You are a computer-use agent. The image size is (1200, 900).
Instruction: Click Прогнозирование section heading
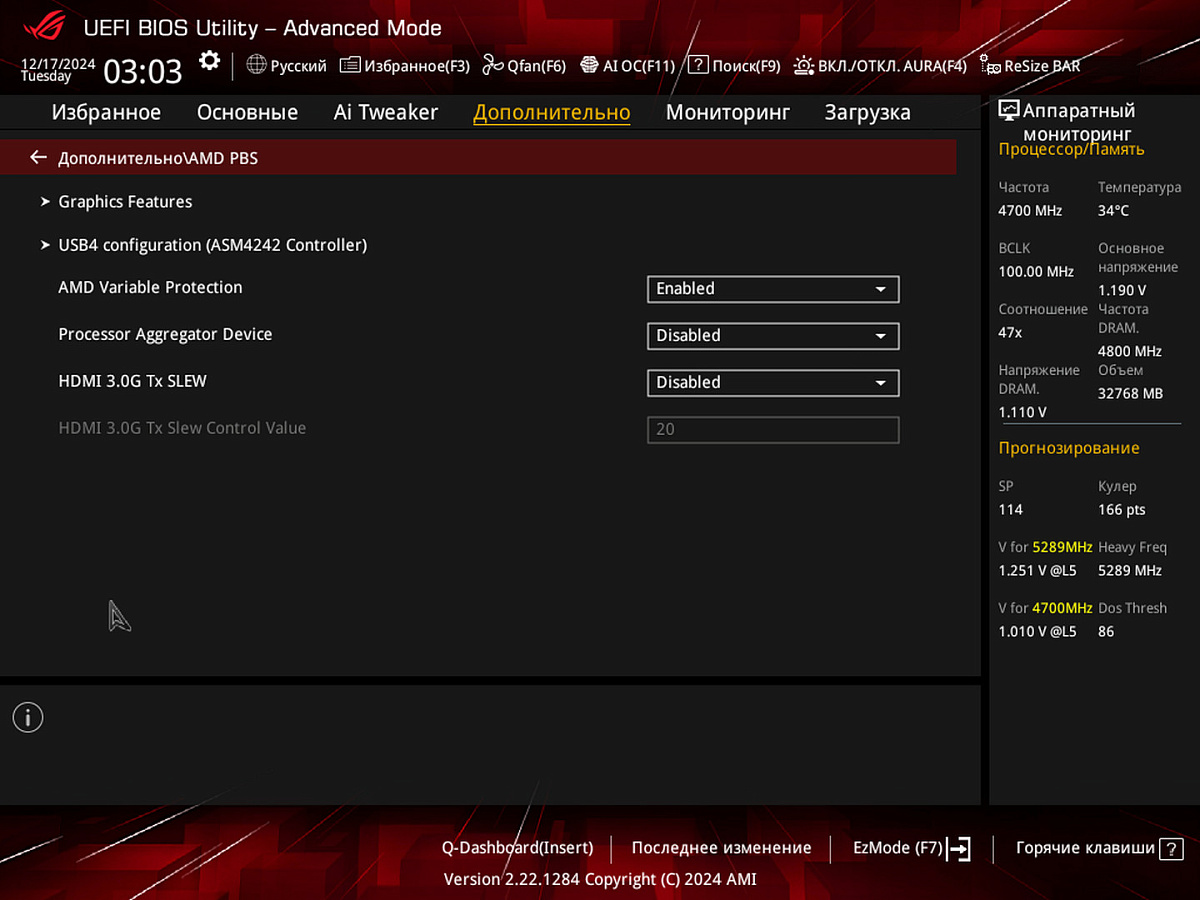coord(1069,448)
